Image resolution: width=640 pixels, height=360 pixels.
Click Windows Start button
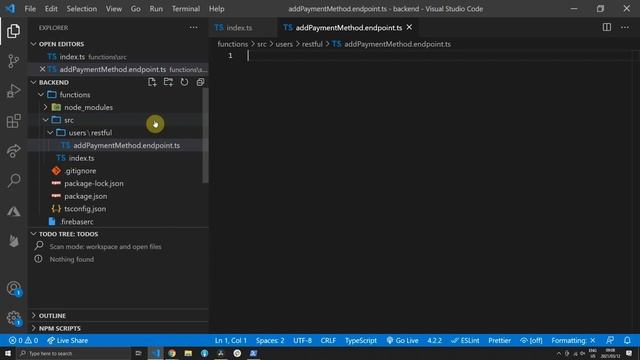click(x=8, y=353)
